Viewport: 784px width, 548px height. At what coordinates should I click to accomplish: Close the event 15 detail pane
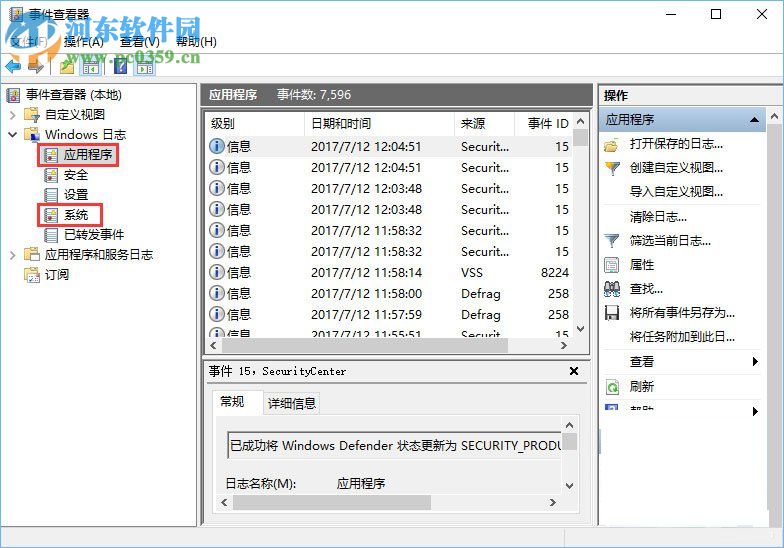pos(574,371)
